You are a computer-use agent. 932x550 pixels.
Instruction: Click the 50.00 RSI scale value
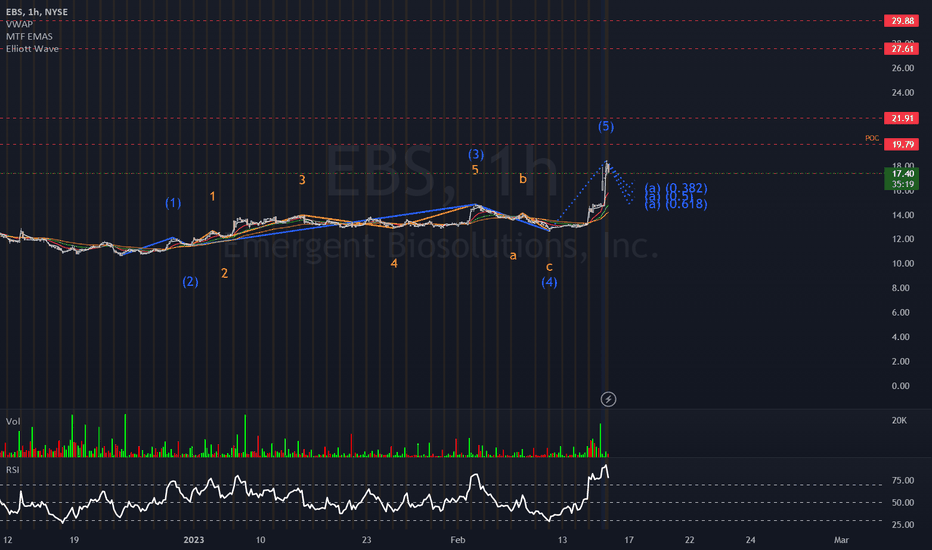903,502
